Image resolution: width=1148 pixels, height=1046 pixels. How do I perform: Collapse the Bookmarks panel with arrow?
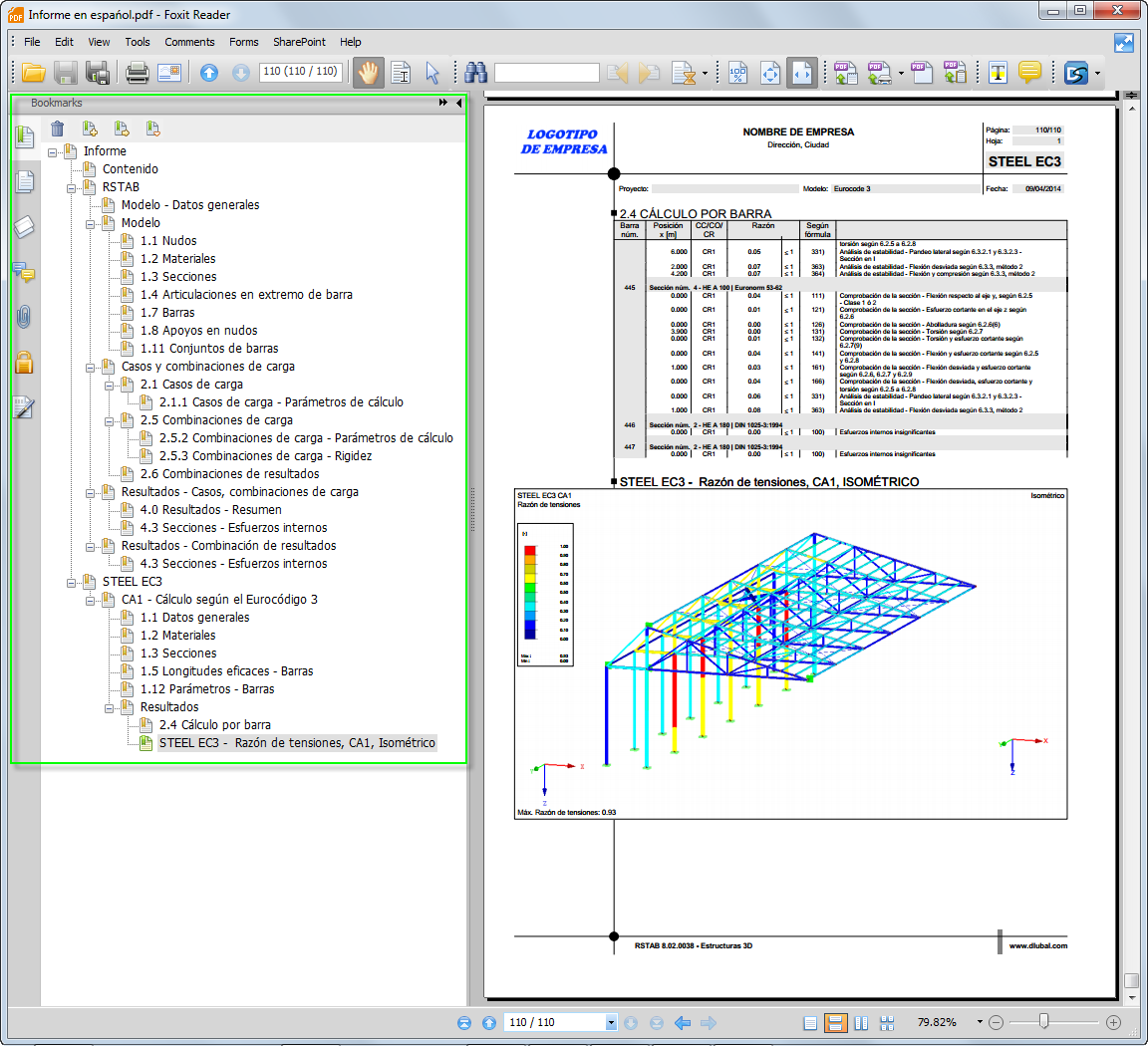[x=459, y=104]
